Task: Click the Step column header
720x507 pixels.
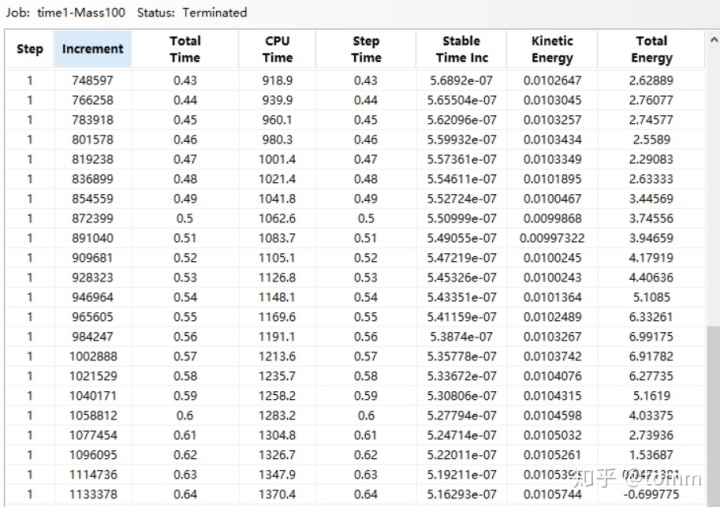Action: pyautogui.click(x=30, y=49)
